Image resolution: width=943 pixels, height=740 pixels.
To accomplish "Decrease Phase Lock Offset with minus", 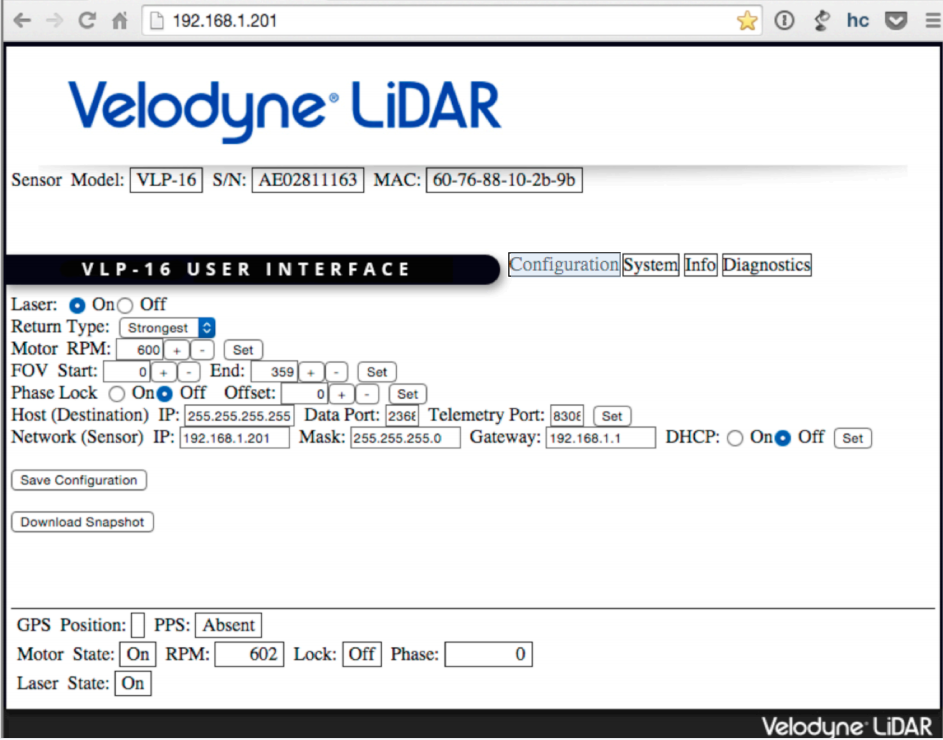I will (x=367, y=395).
